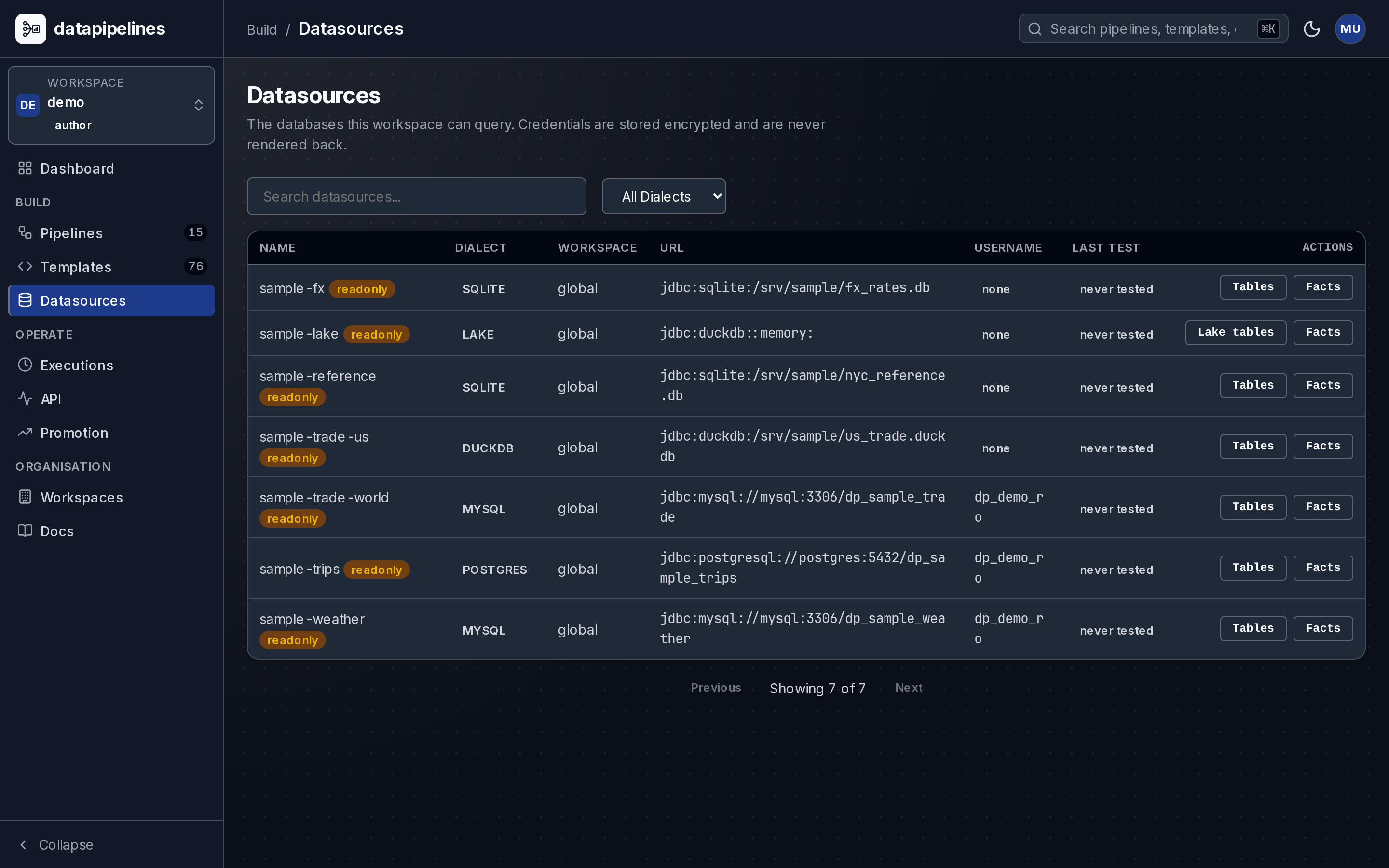The image size is (1389, 868).
Task: Click the DIALECT column header
Action: 480,248
